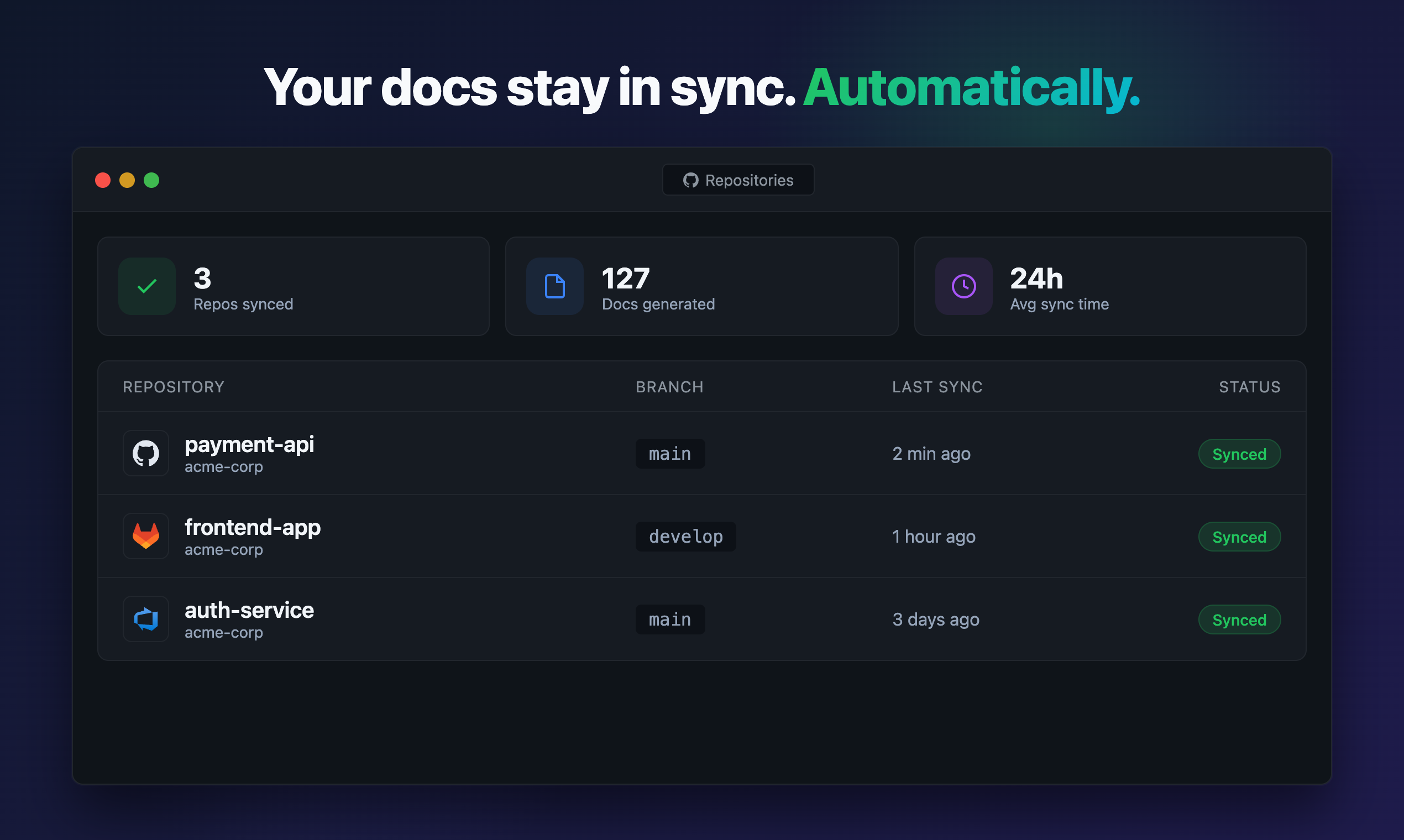The width and height of the screenshot is (1404, 840).
Task: Select the develop branch badge for frontend-app
Action: tap(685, 536)
